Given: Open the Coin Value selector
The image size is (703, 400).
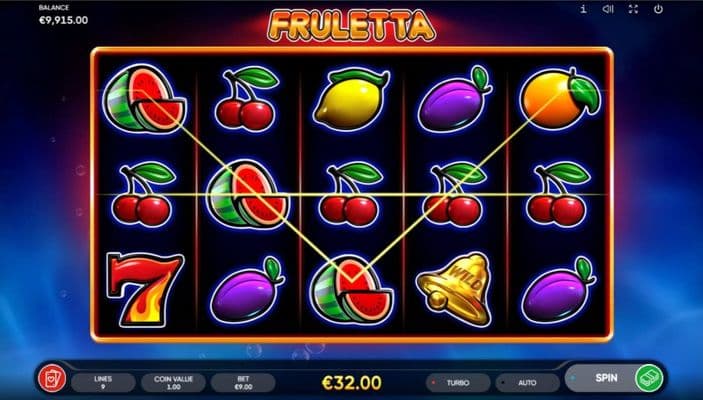Looking at the screenshot, I should tap(174, 383).
